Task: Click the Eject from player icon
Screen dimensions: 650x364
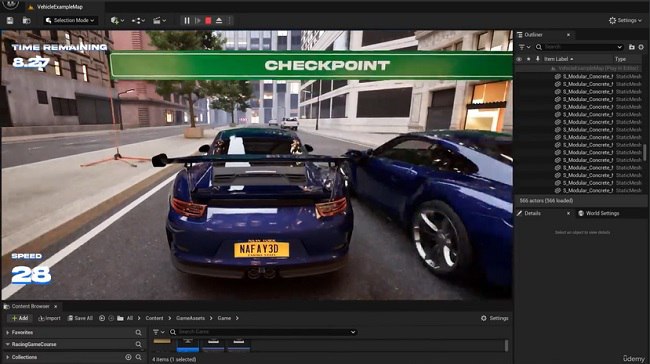Action: 219,20
